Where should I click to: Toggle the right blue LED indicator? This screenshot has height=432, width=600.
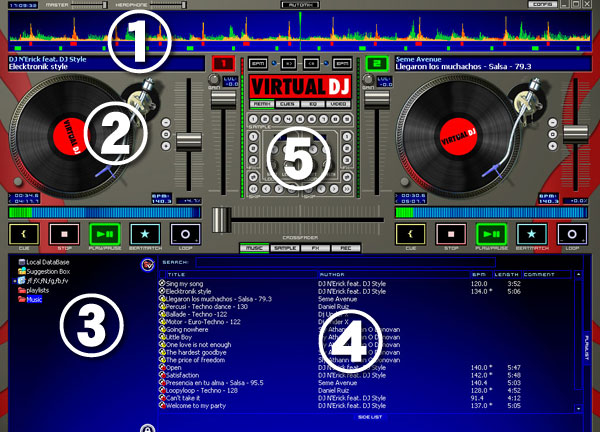pos(326,63)
